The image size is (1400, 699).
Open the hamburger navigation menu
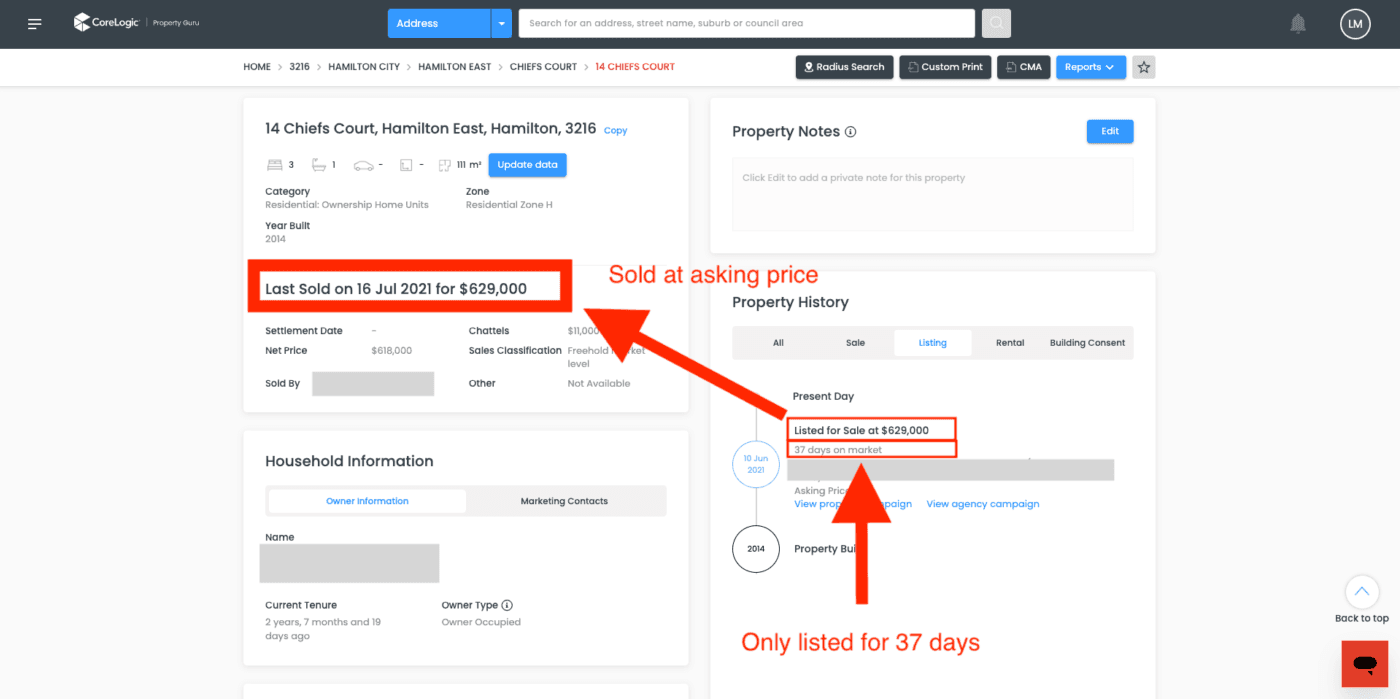35,24
